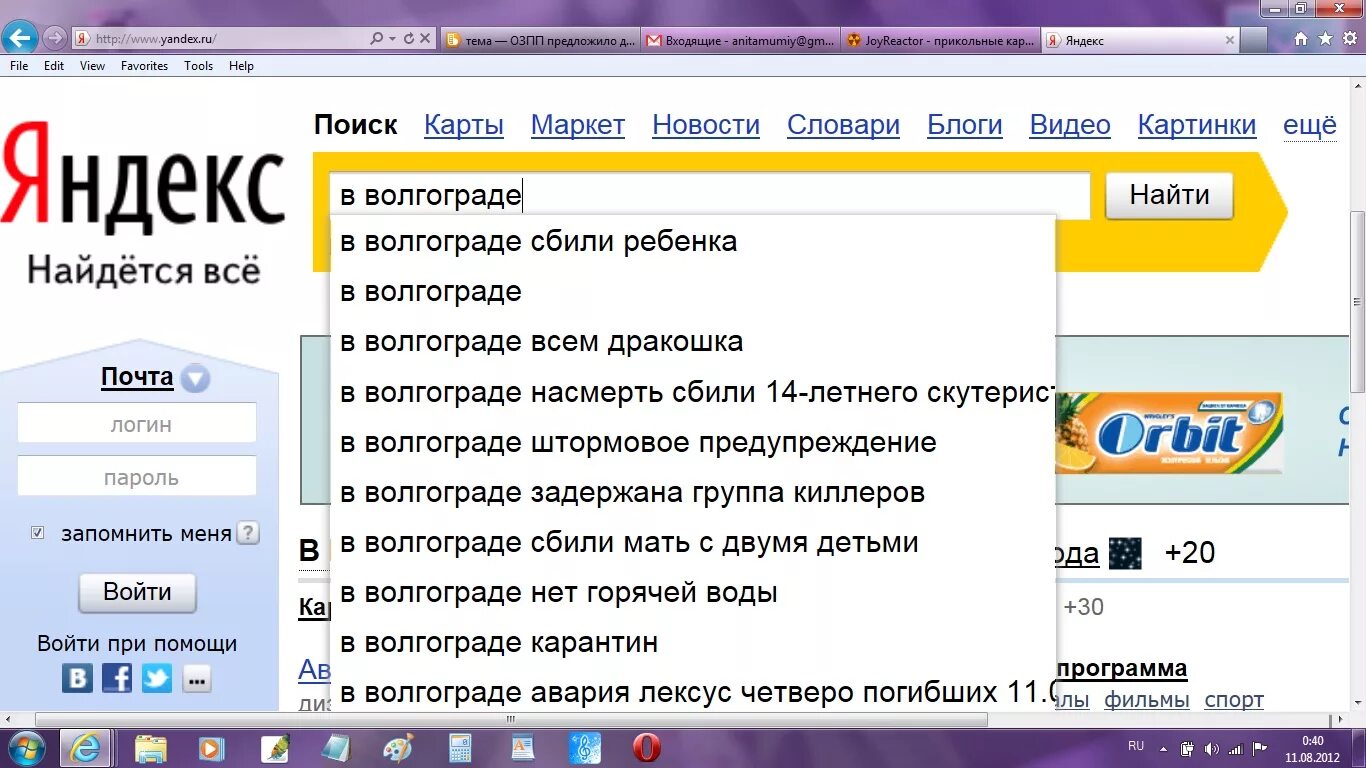Sign in with VKontakte icon
Viewport: 1366px width, 768px height.
point(77,678)
